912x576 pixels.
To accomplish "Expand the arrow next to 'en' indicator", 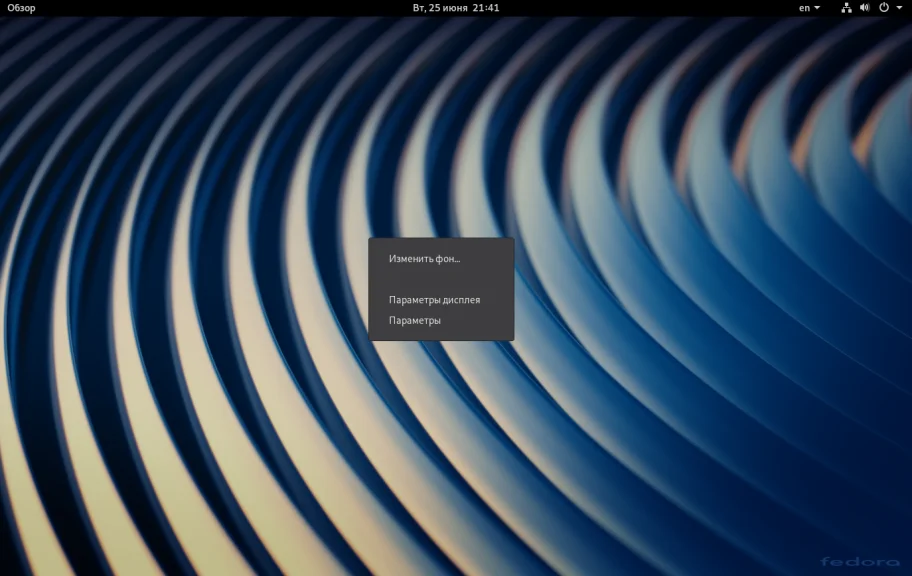I will (817, 8).
